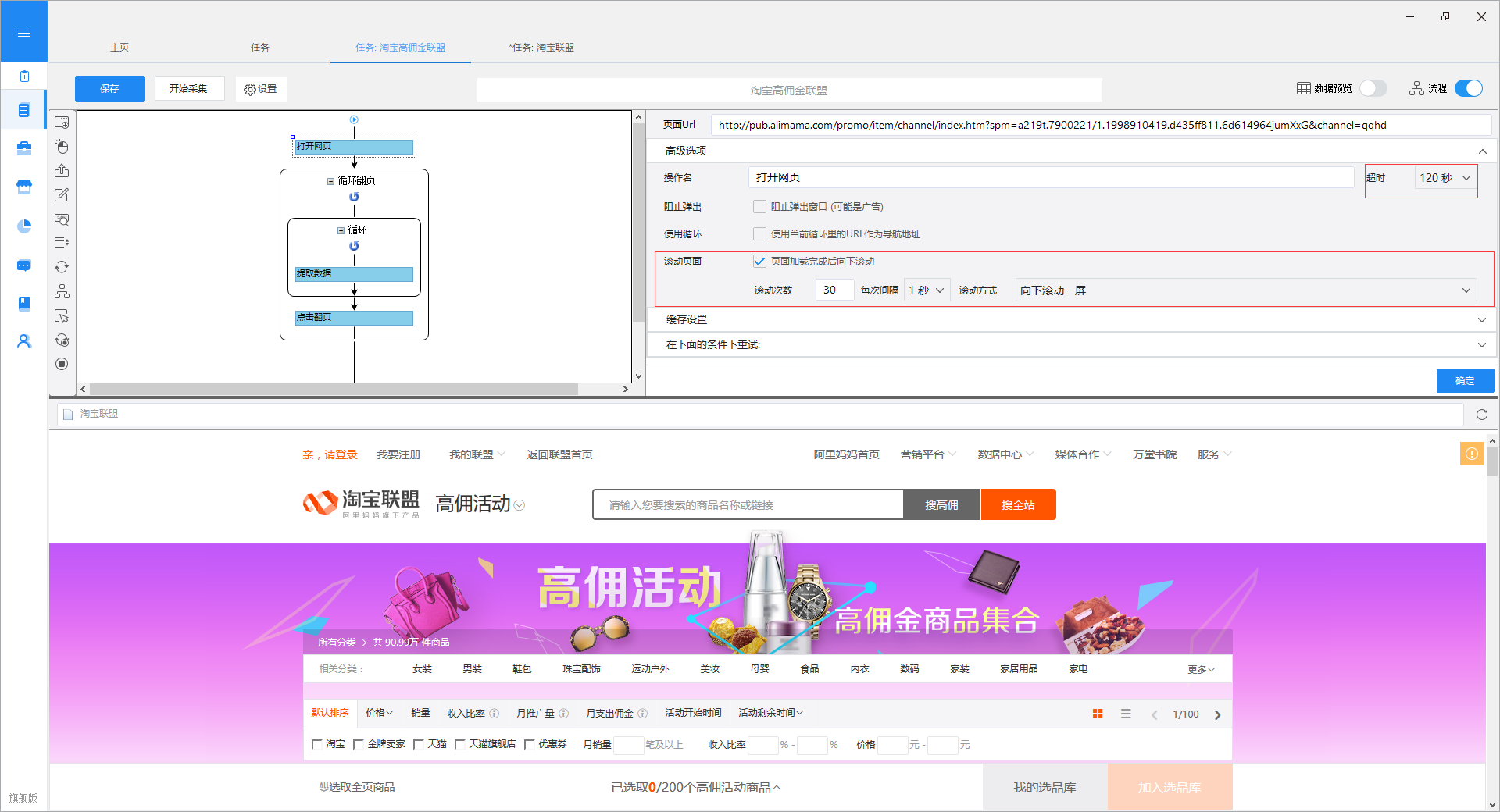Toggle the workflow (流程) switch
Viewport: 1500px width, 812px height.
click(1469, 88)
